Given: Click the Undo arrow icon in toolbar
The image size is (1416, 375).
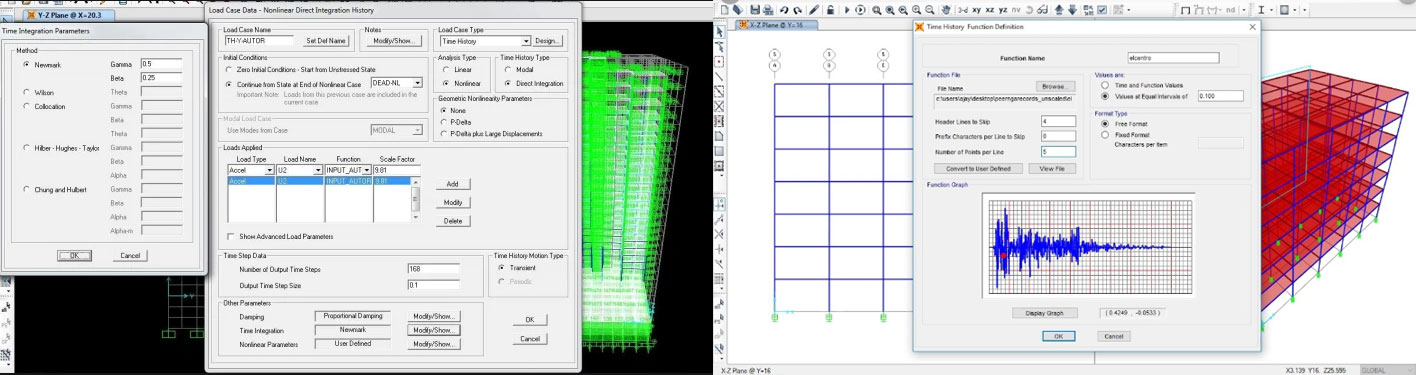Looking at the screenshot, I should [x=785, y=9].
